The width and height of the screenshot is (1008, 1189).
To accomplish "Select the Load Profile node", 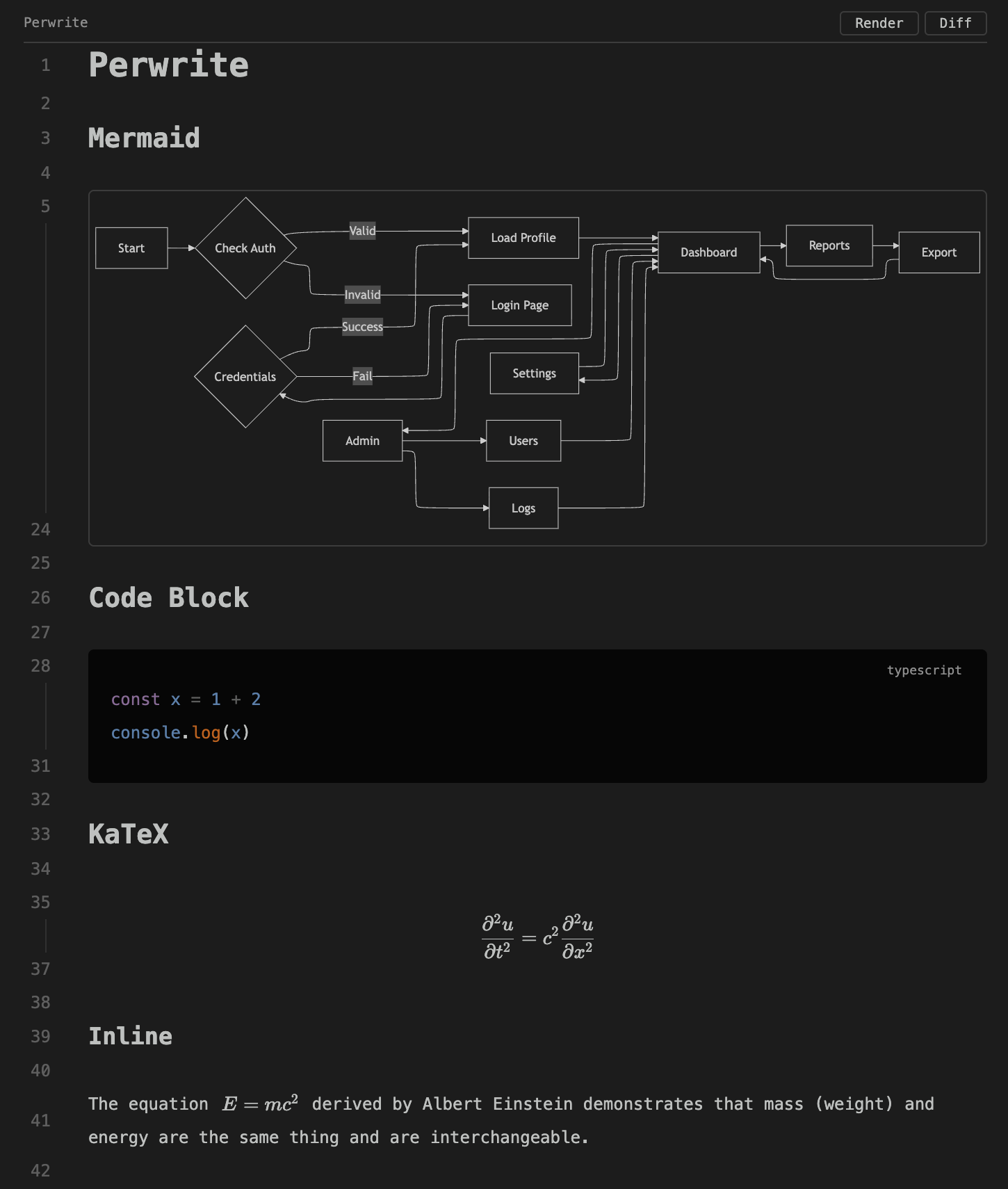I will [523, 238].
